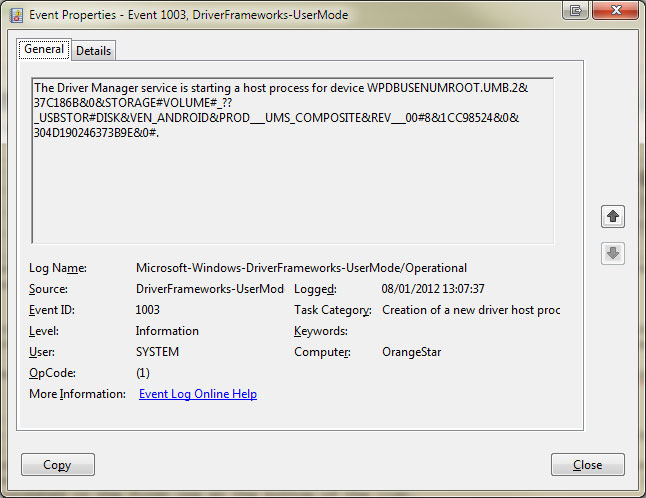Click the down arrow for next event
Image resolution: width=646 pixels, height=498 pixels.
(x=612, y=253)
